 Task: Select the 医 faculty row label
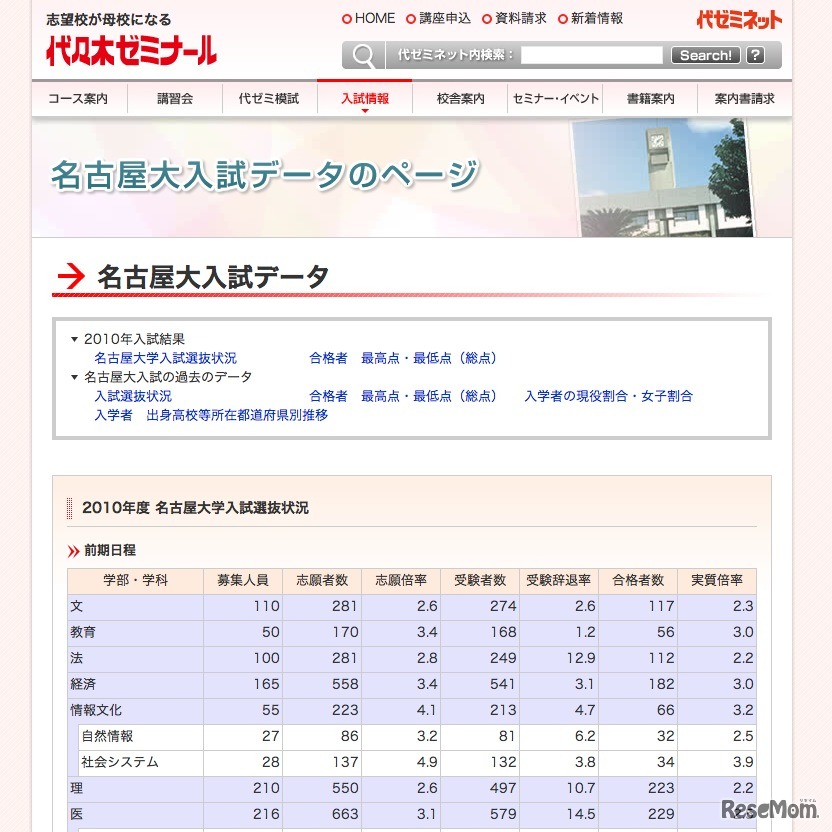coord(76,814)
